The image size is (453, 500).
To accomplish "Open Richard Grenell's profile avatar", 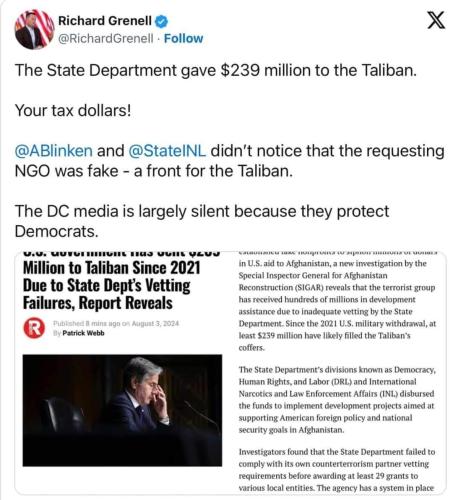I will [34, 29].
